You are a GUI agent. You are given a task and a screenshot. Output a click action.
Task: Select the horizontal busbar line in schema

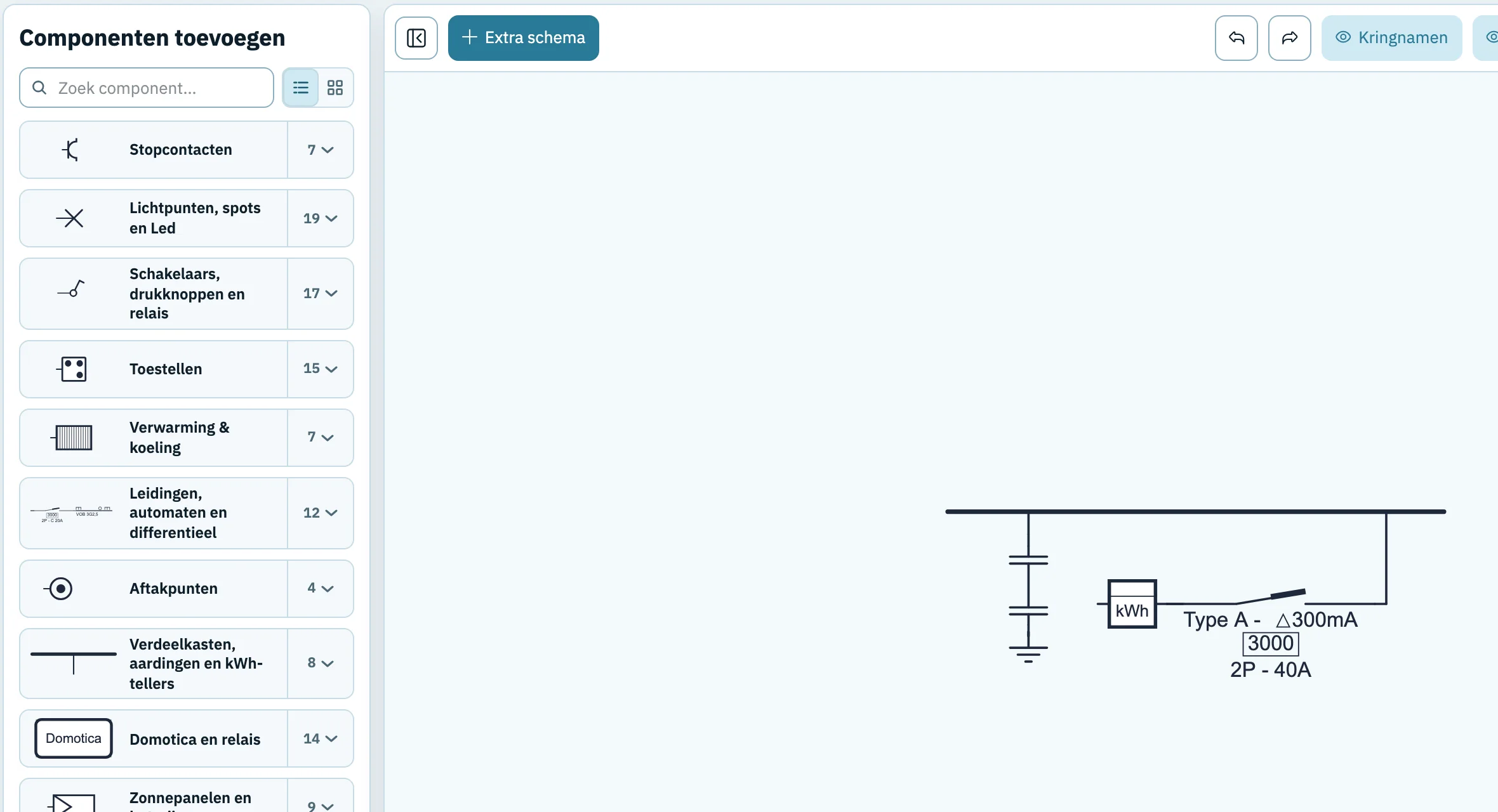(1195, 511)
